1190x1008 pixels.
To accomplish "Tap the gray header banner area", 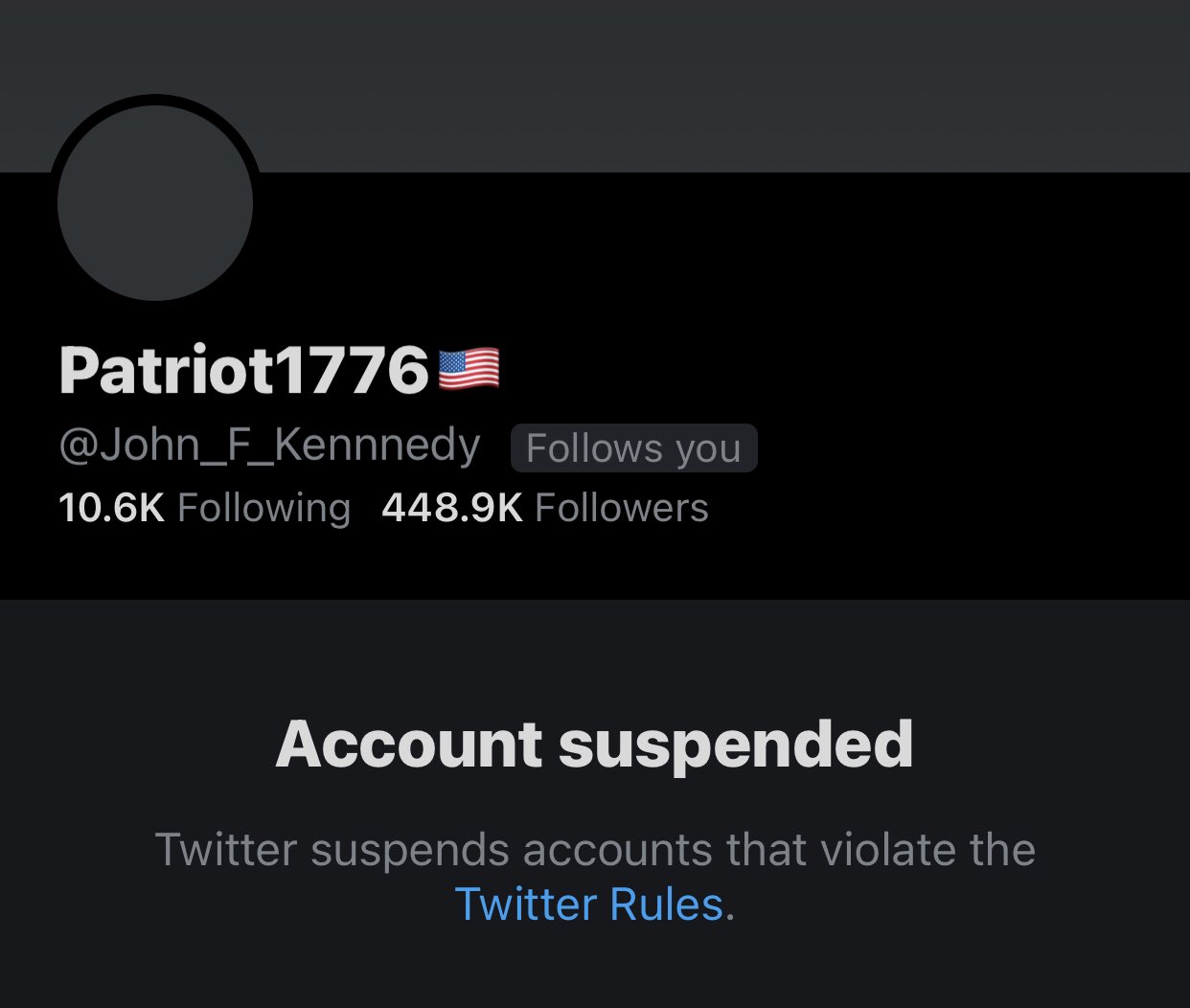I will tap(671, 86).
